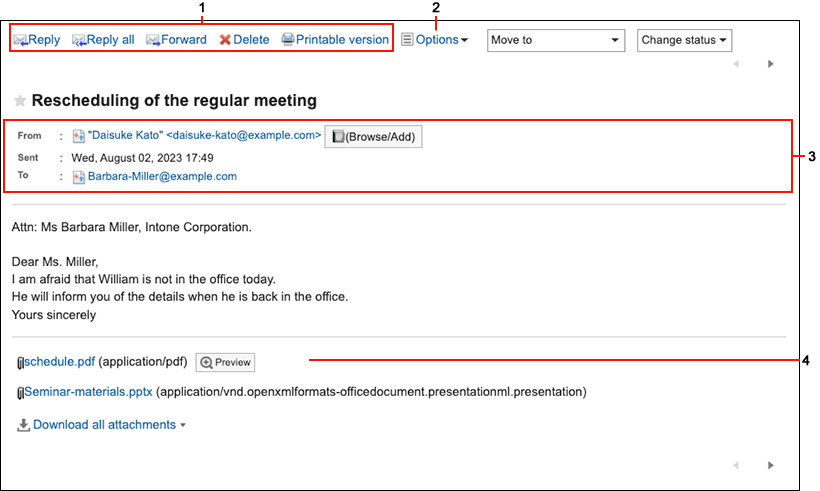Star the Rescheduling of the regular meeting email
This screenshot has width=820, height=491.
pyautogui.click(x=20, y=100)
